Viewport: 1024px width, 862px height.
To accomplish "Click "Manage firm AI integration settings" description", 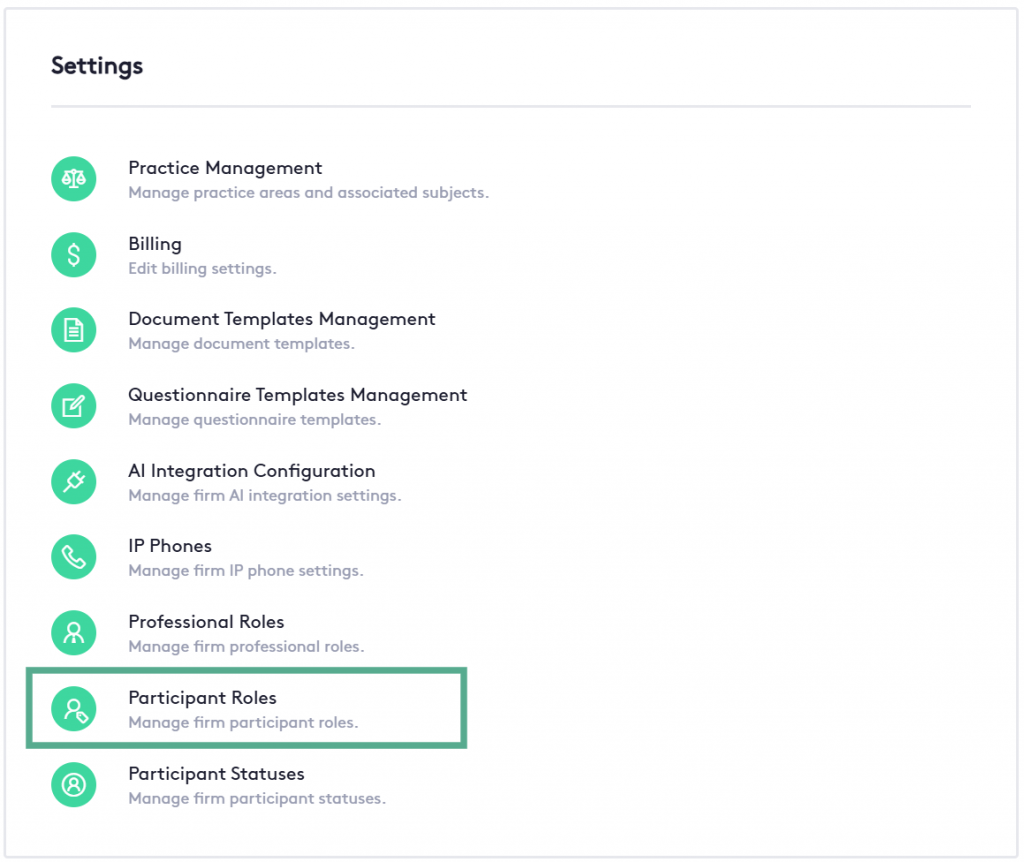I will (x=264, y=496).
